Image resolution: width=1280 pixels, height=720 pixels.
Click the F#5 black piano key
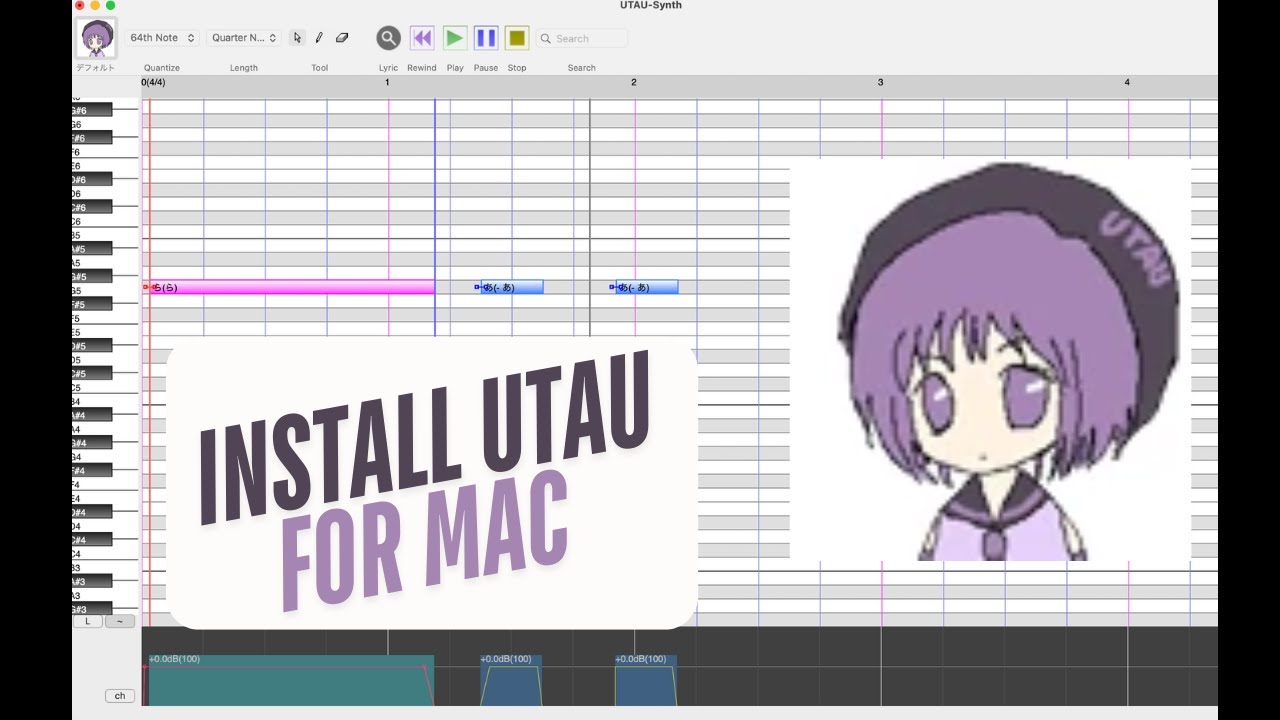pos(92,305)
